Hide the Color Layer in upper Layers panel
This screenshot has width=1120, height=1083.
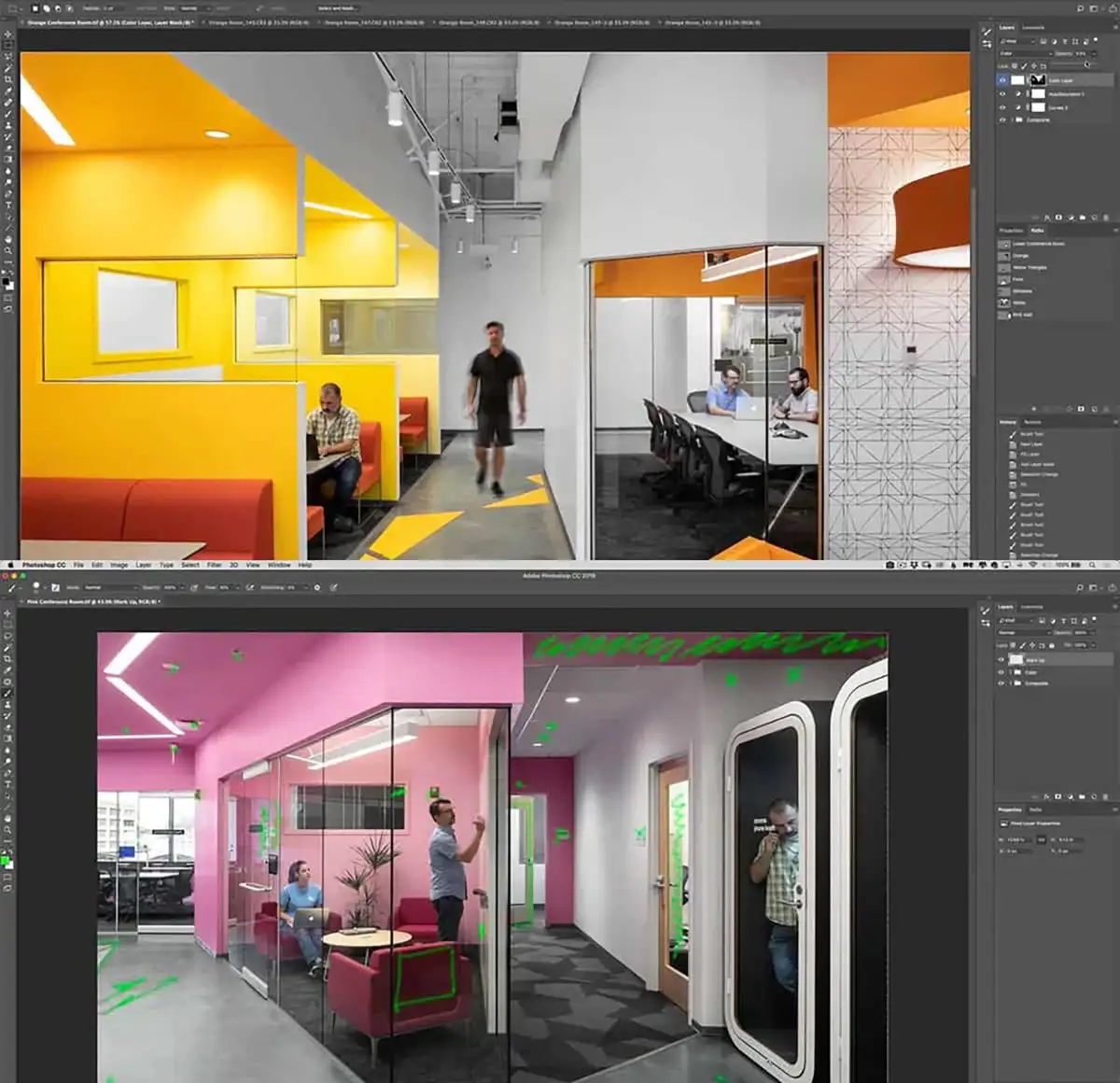pyautogui.click(x=1003, y=80)
